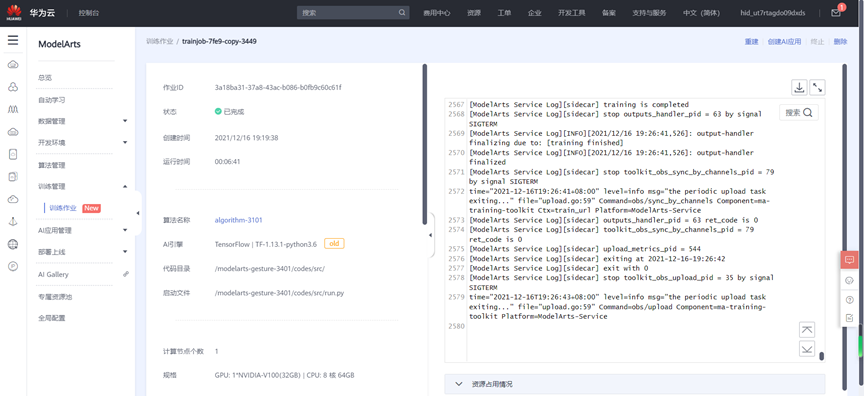
Task: Click the first cloud icon in left rail
Action: point(13,65)
